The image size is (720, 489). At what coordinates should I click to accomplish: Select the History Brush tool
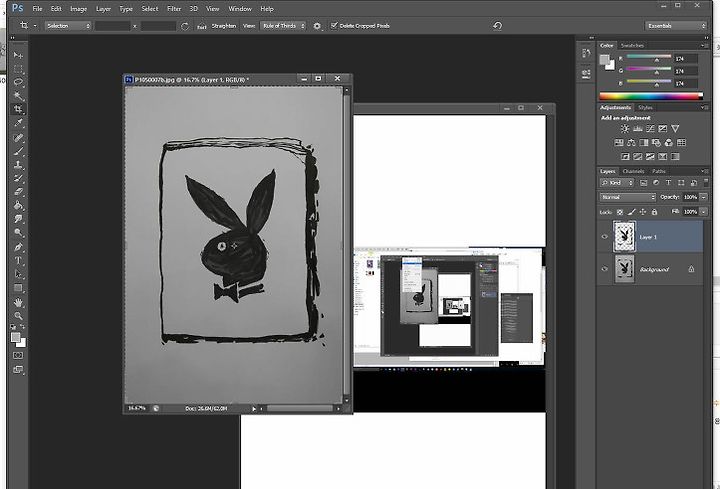[x=18, y=178]
